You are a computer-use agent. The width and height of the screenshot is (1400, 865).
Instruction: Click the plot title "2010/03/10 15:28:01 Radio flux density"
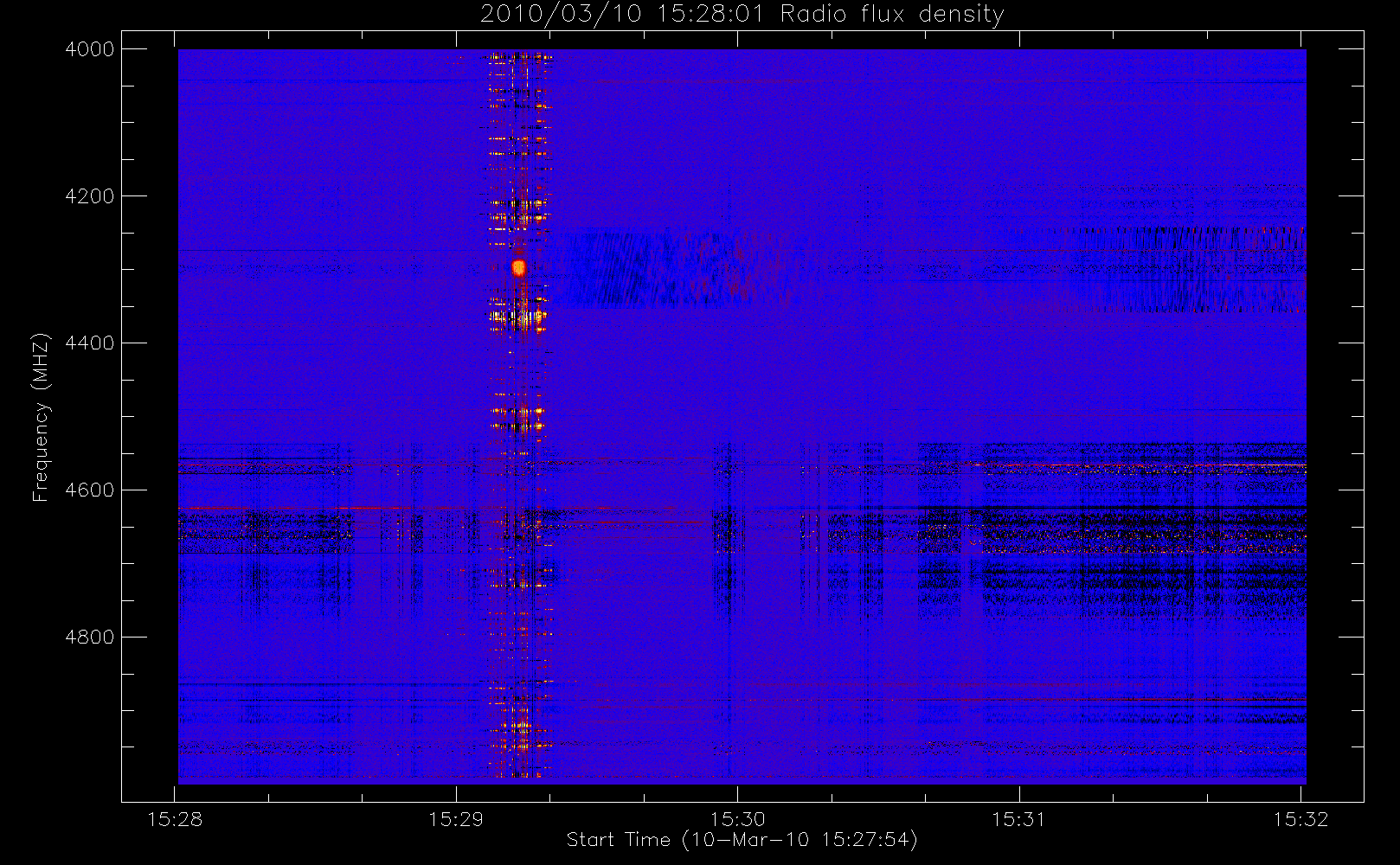[742, 15]
